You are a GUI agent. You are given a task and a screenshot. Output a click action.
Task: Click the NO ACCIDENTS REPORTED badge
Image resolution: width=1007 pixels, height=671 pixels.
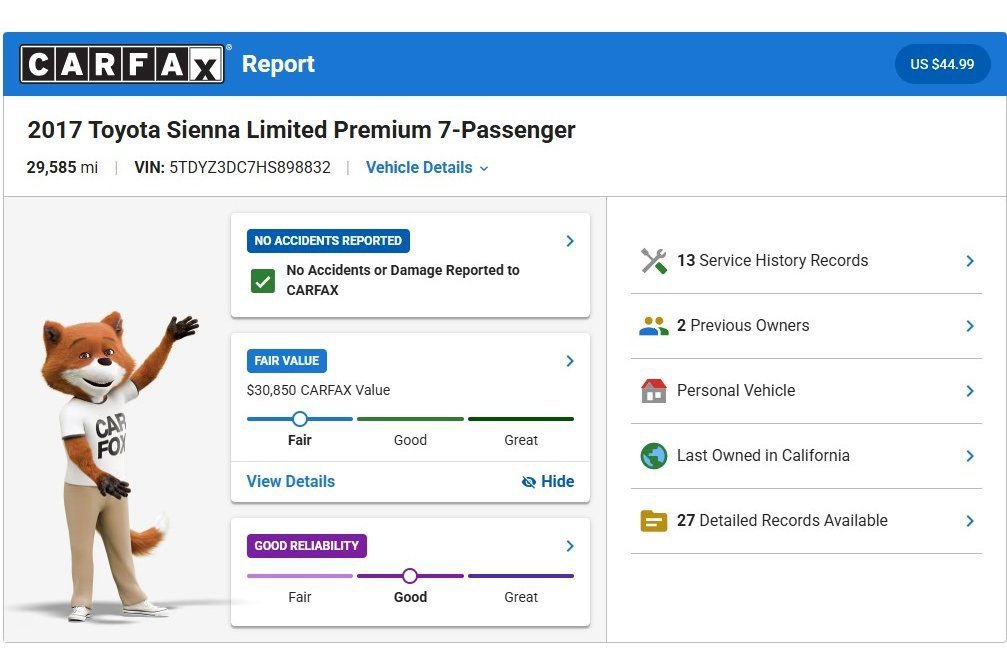[x=328, y=241]
